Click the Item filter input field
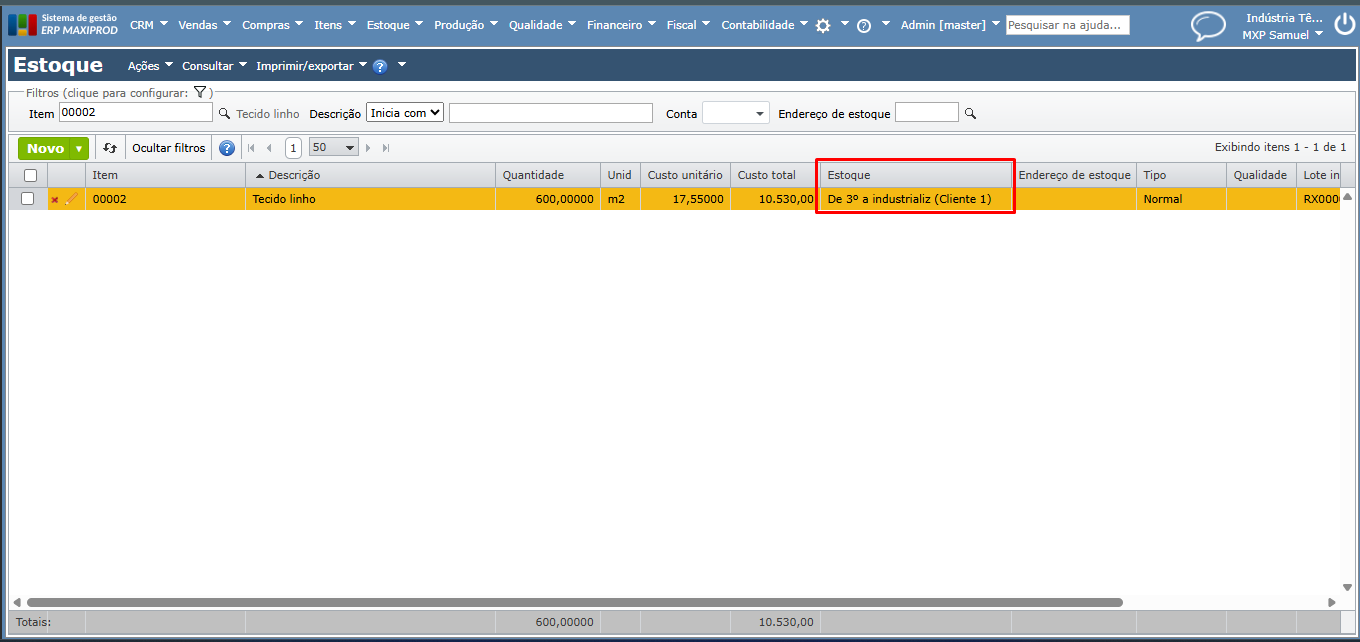The image size is (1360, 642). pyautogui.click(x=136, y=113)
